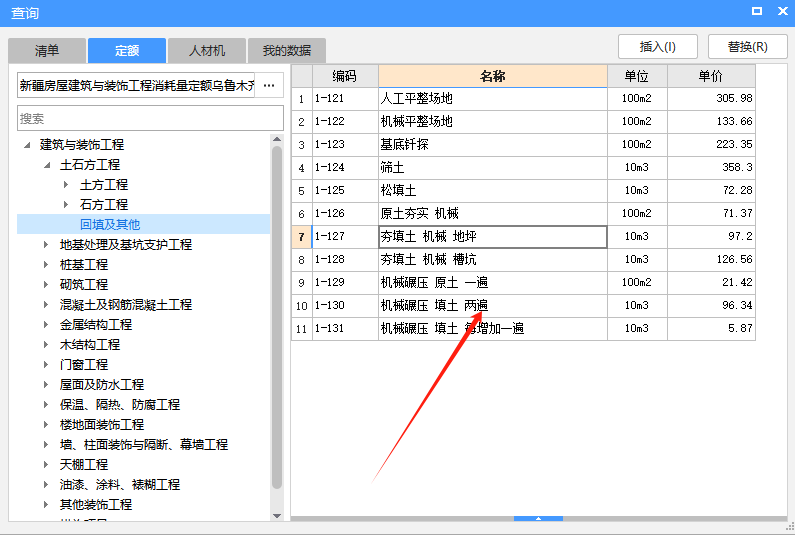Click price cell 305.98

[x=711, y=99]
